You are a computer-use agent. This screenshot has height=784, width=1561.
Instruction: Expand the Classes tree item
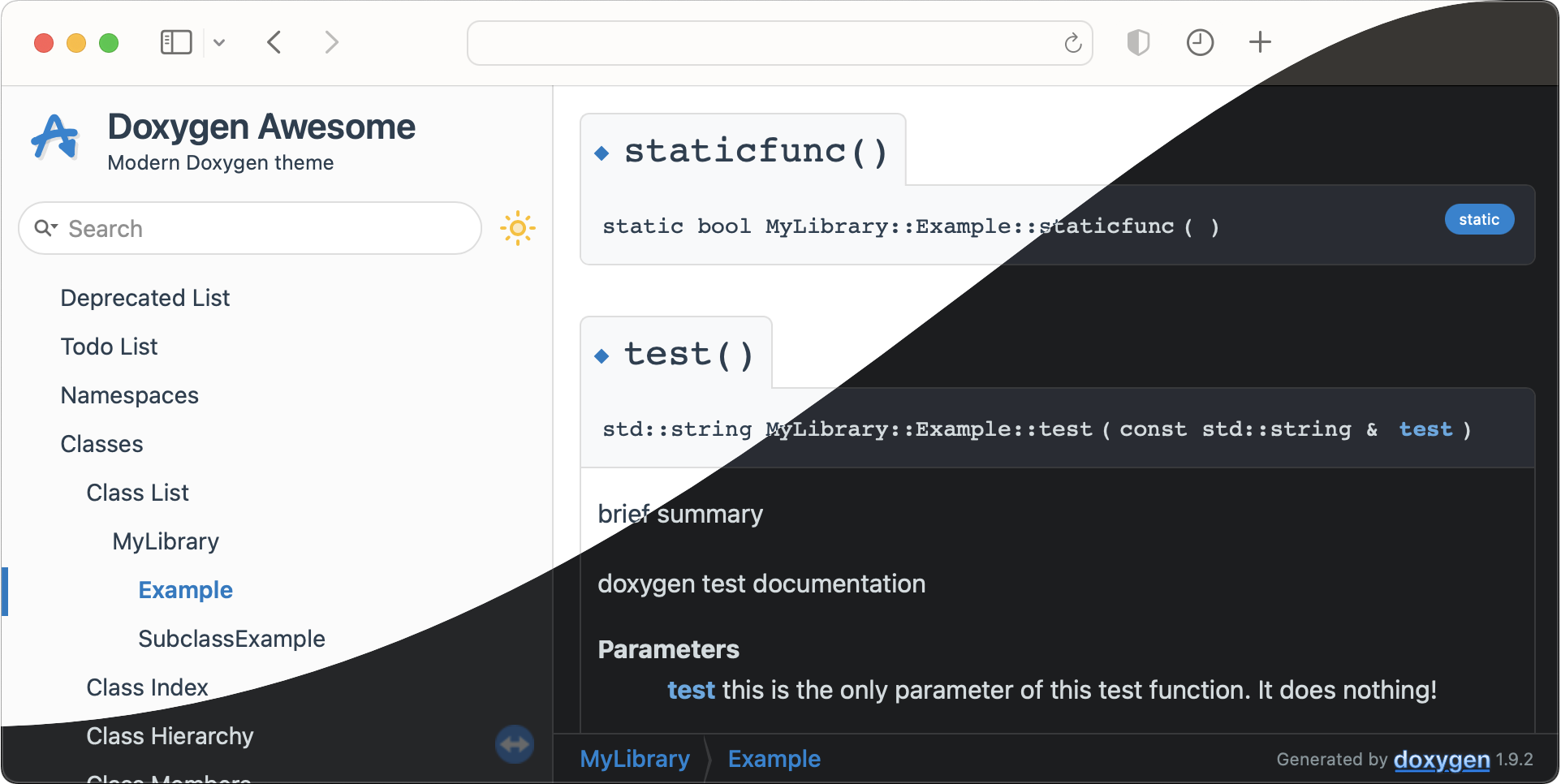[x=101, y=444]
